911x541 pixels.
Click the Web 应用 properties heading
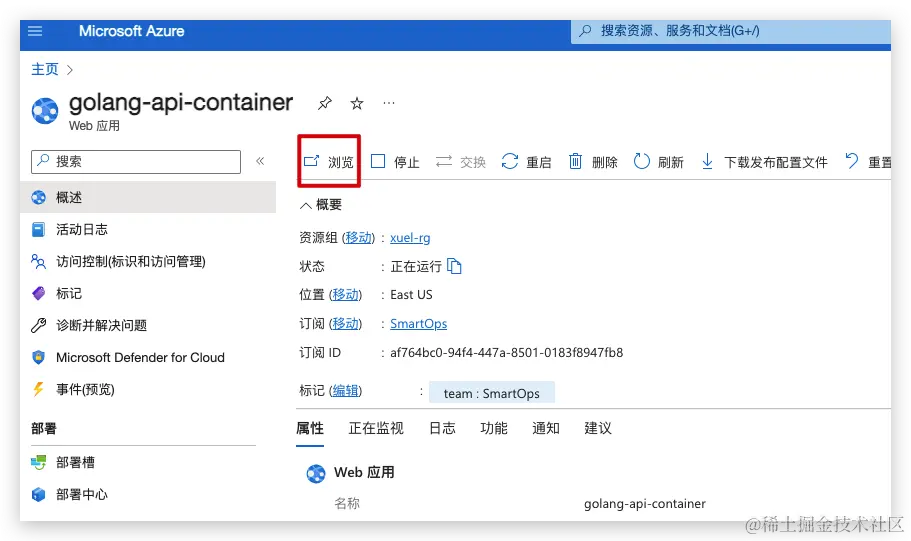coord(364,472)
